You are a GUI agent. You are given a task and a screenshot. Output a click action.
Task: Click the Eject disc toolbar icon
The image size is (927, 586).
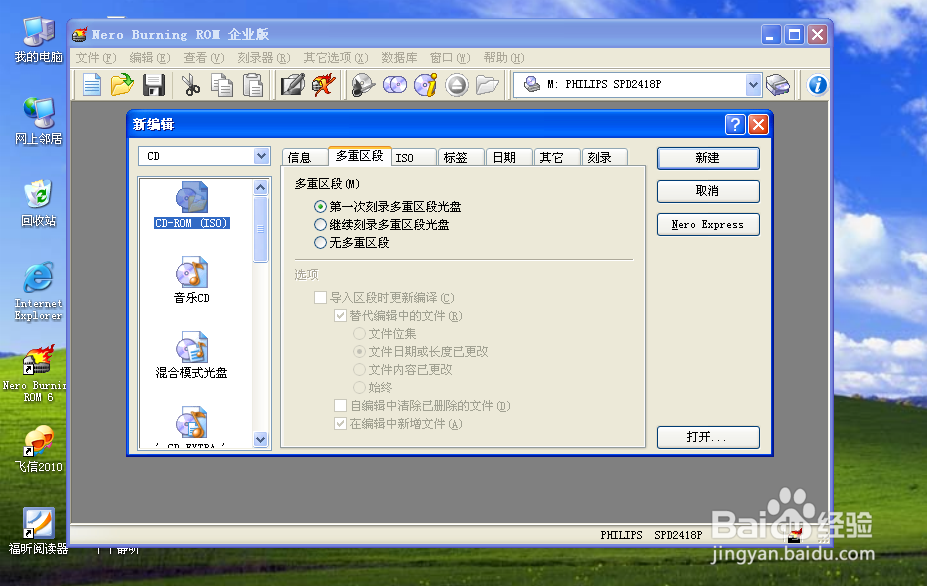[x=456, y=85]
